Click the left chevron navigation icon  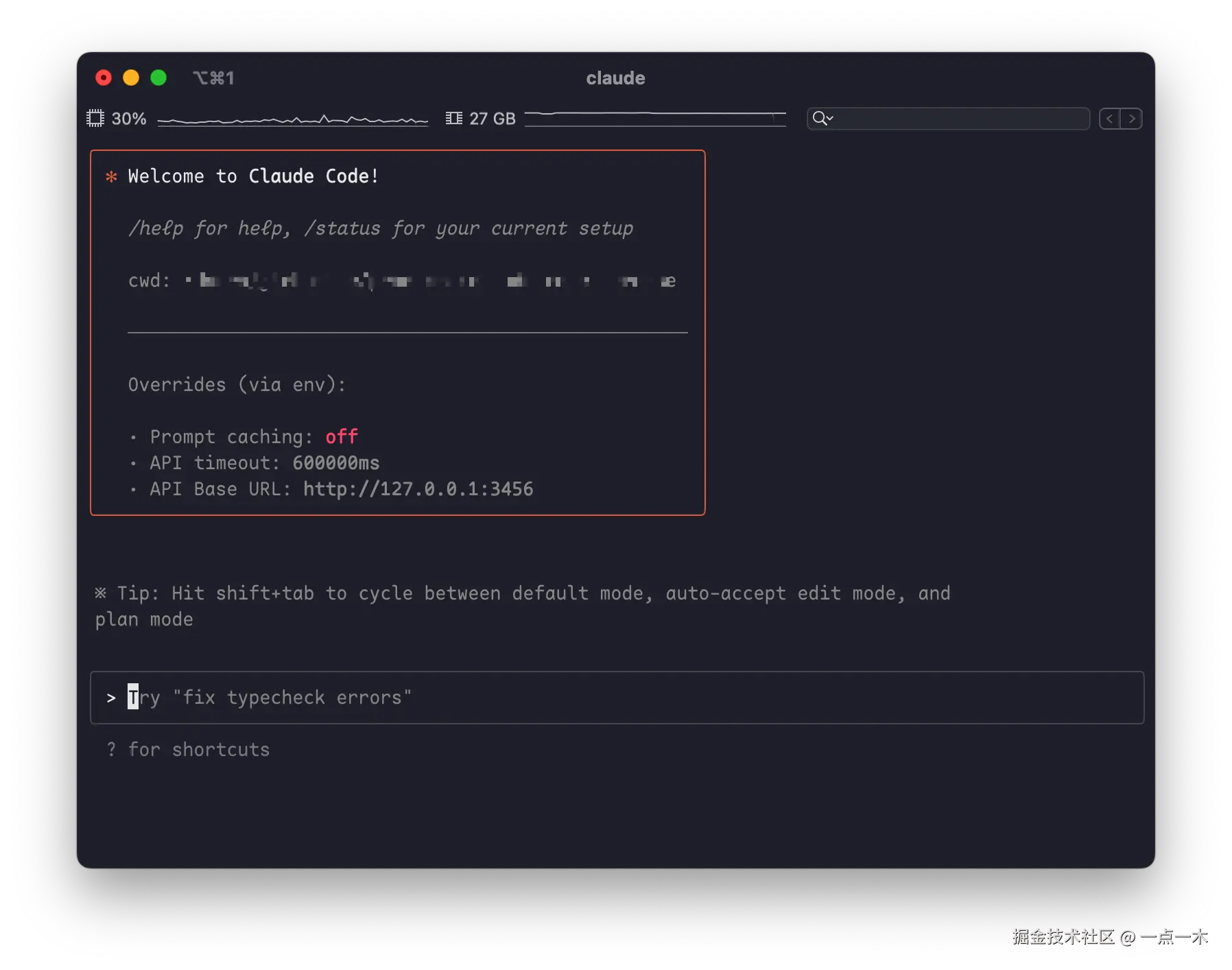click(1110, 118)
